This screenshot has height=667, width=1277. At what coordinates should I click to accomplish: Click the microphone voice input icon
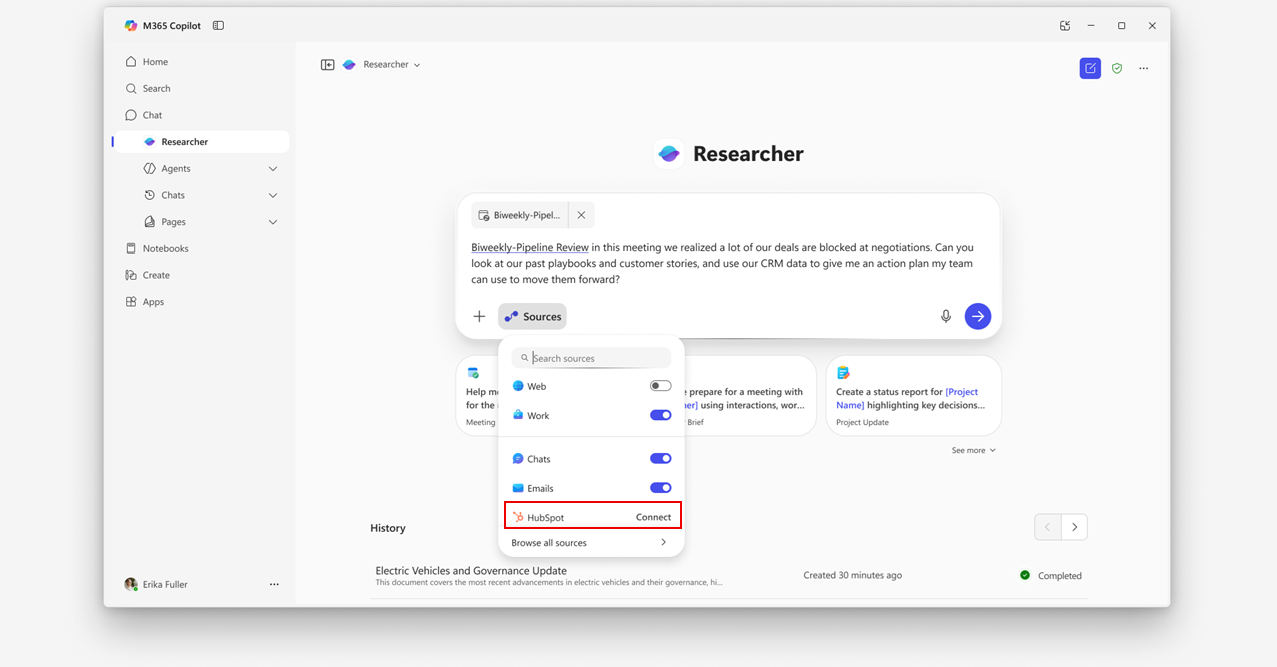click(x=945, y=316)
